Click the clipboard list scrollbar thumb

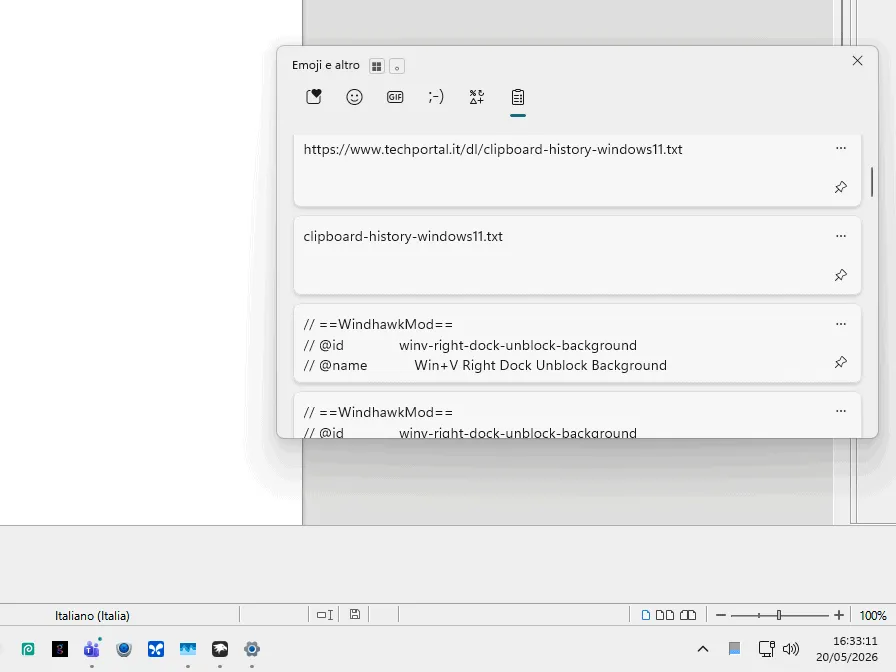(x=872, y=182)
